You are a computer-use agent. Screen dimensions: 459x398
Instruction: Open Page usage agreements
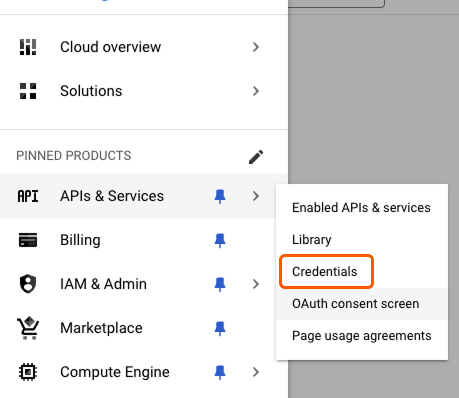coord(362,336)
